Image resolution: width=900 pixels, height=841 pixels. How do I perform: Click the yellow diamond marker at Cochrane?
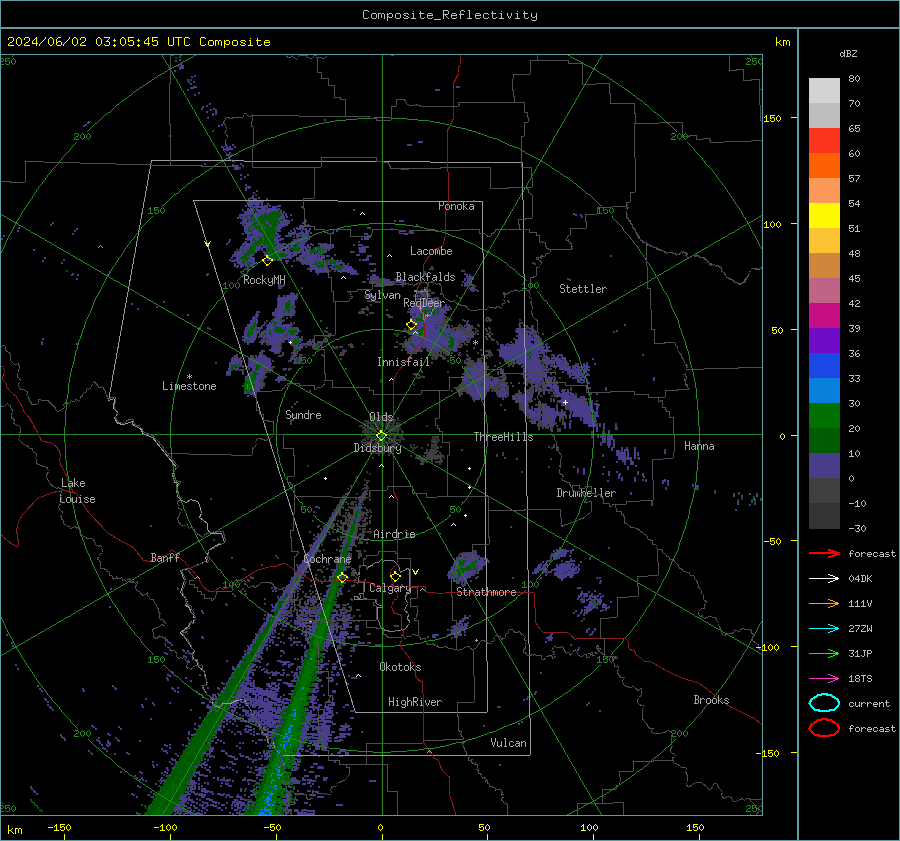pos(342,578)
